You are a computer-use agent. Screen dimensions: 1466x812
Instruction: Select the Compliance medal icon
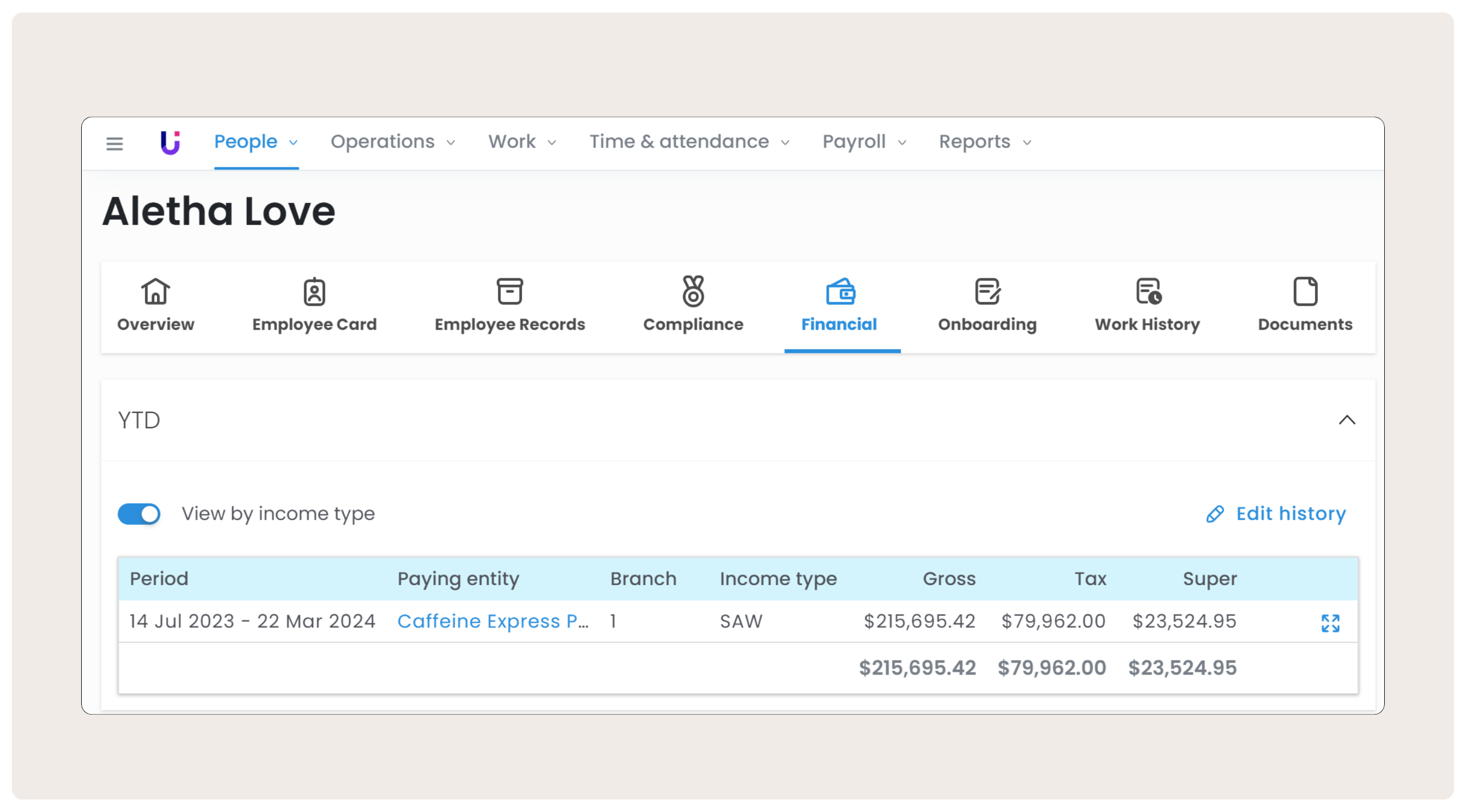[692, 291]
